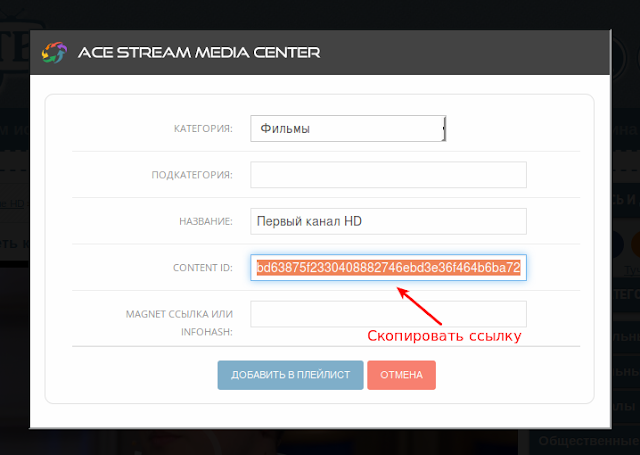Click the Категория label
The image size is (640, 455).
tap(203, 129)
